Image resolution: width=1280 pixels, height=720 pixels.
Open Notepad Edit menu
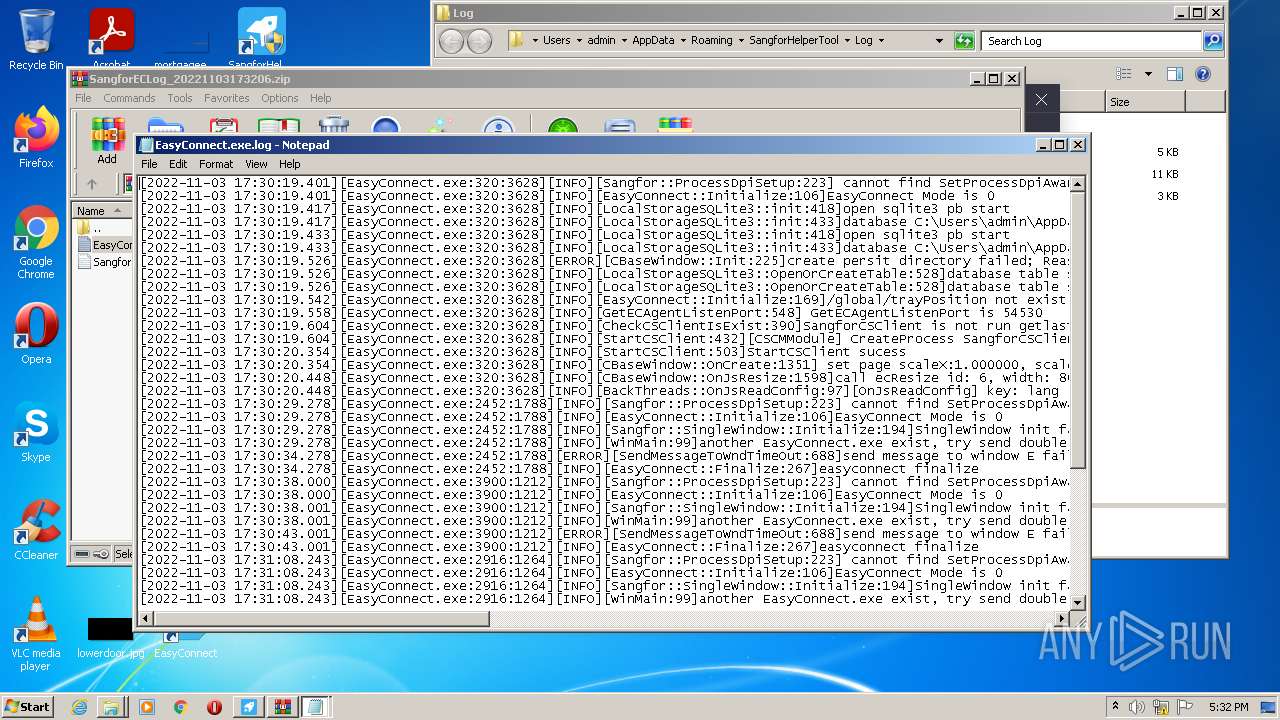coord(178,164)
